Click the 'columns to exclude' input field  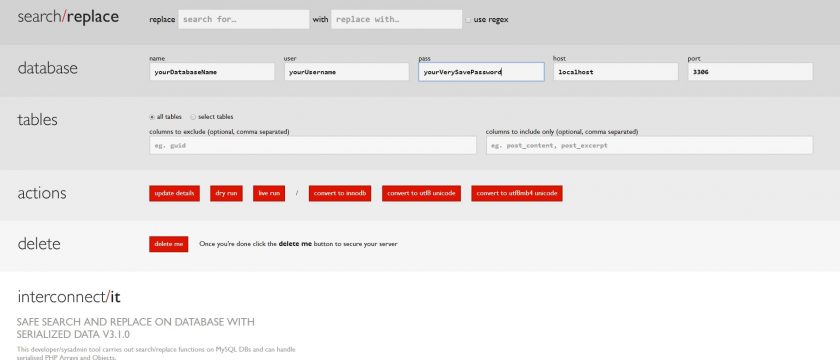[x=313, y=145]
